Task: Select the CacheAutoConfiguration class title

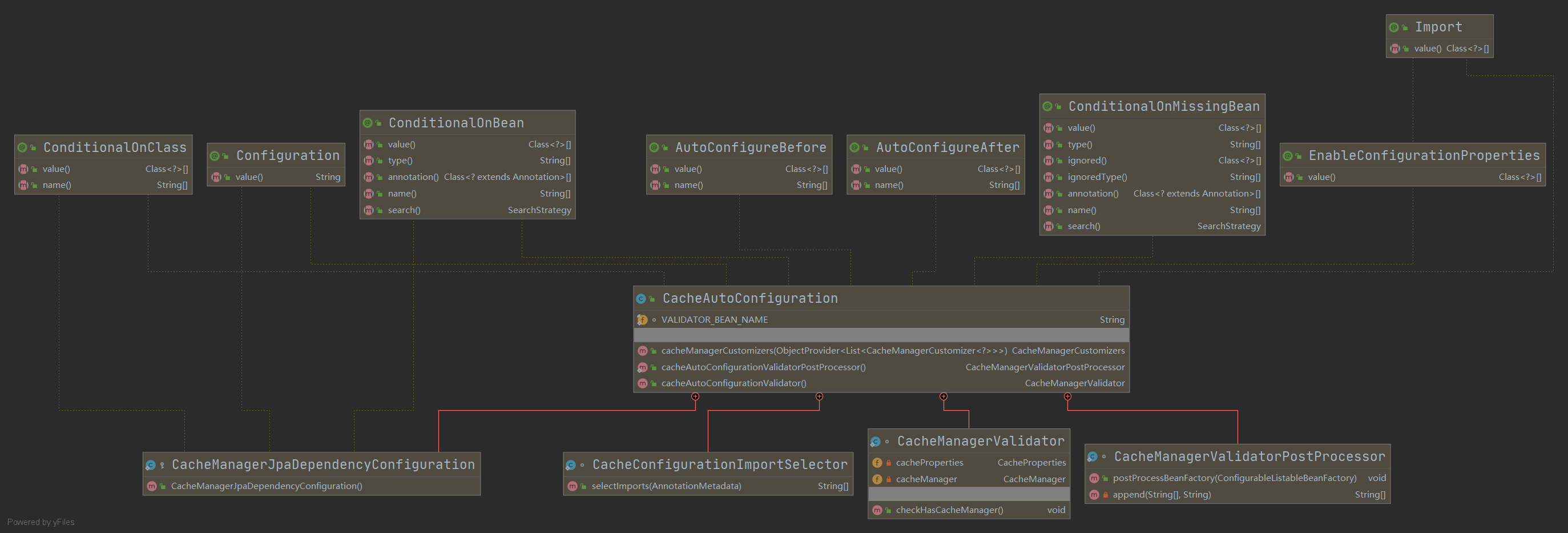Action: [750, 298]
